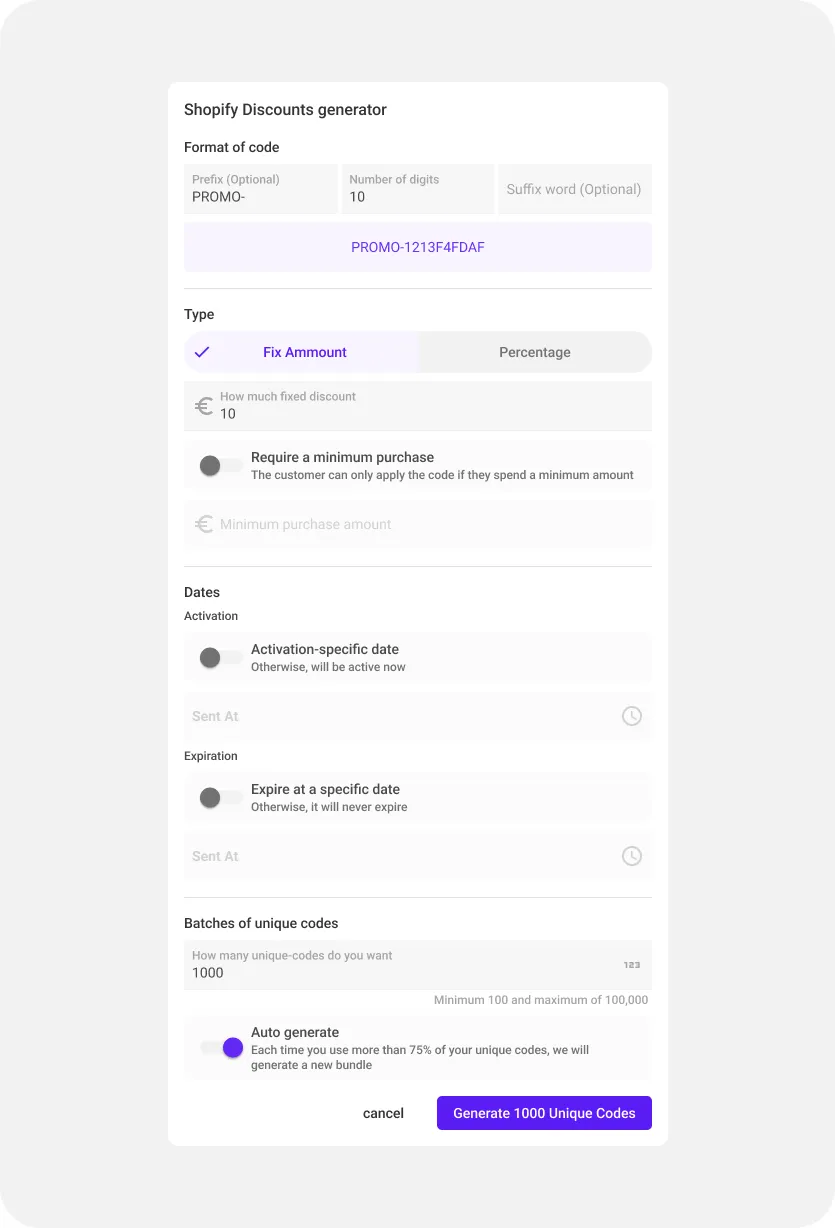Click the Suffix word (Optional) field
Screen dimensions: 835x1228
pos(574,190)
